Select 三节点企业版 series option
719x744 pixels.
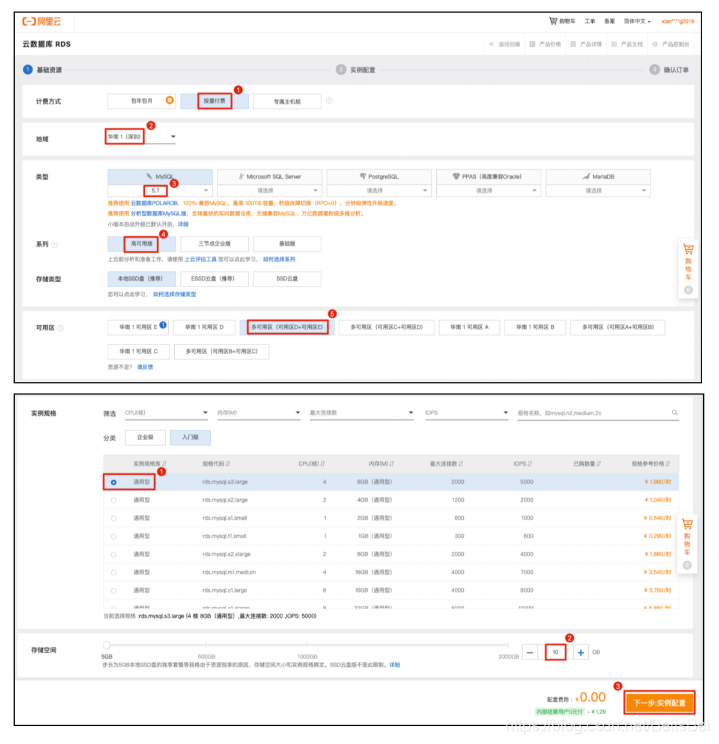[x=215, y=244]
